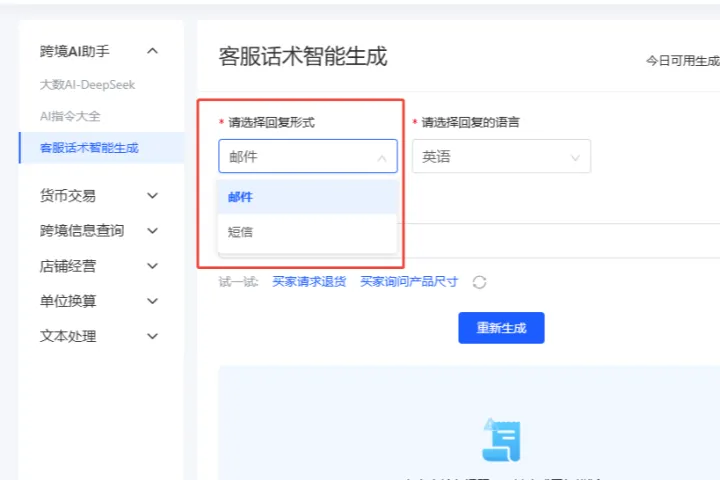720x480 pixels.
Task: Choose 短信 option in dropdown list
Action: coord(307,232)
